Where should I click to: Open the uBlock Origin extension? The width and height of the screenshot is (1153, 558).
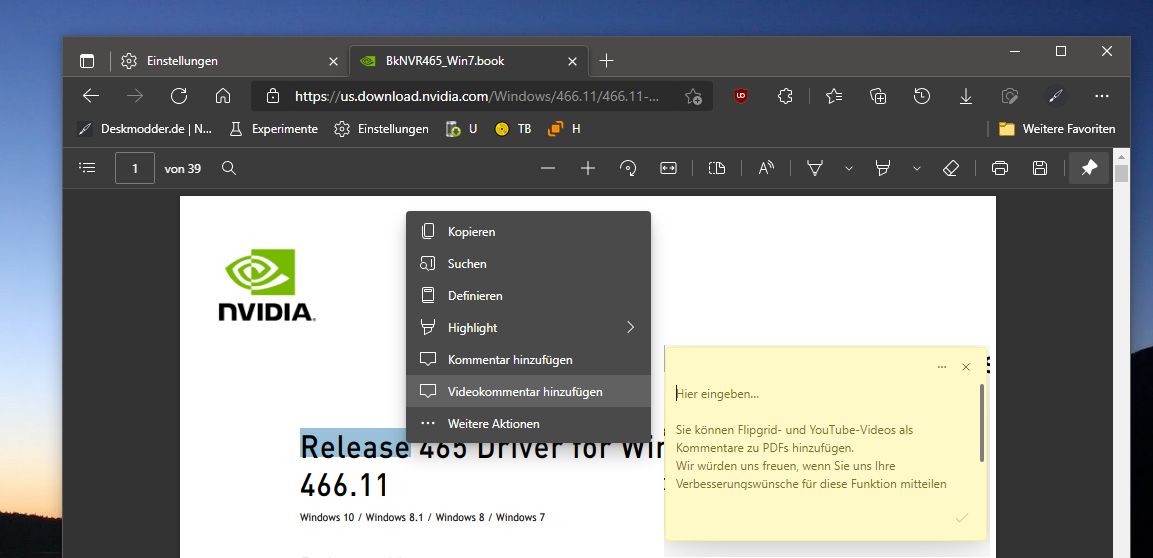pyautogui.click(x=741, y=96)
